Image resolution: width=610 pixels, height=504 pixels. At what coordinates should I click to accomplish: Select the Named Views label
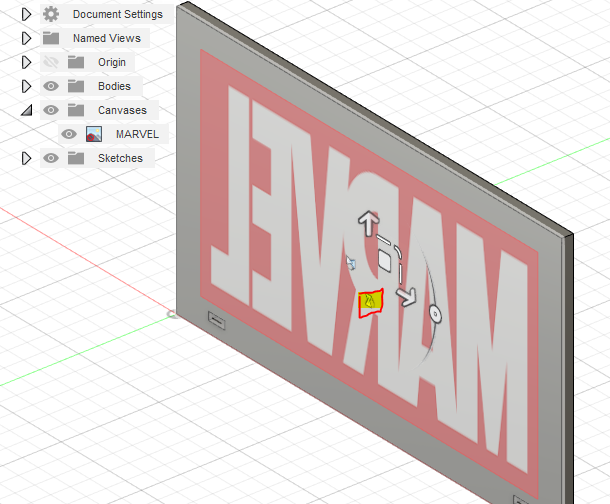click(107, 38)
